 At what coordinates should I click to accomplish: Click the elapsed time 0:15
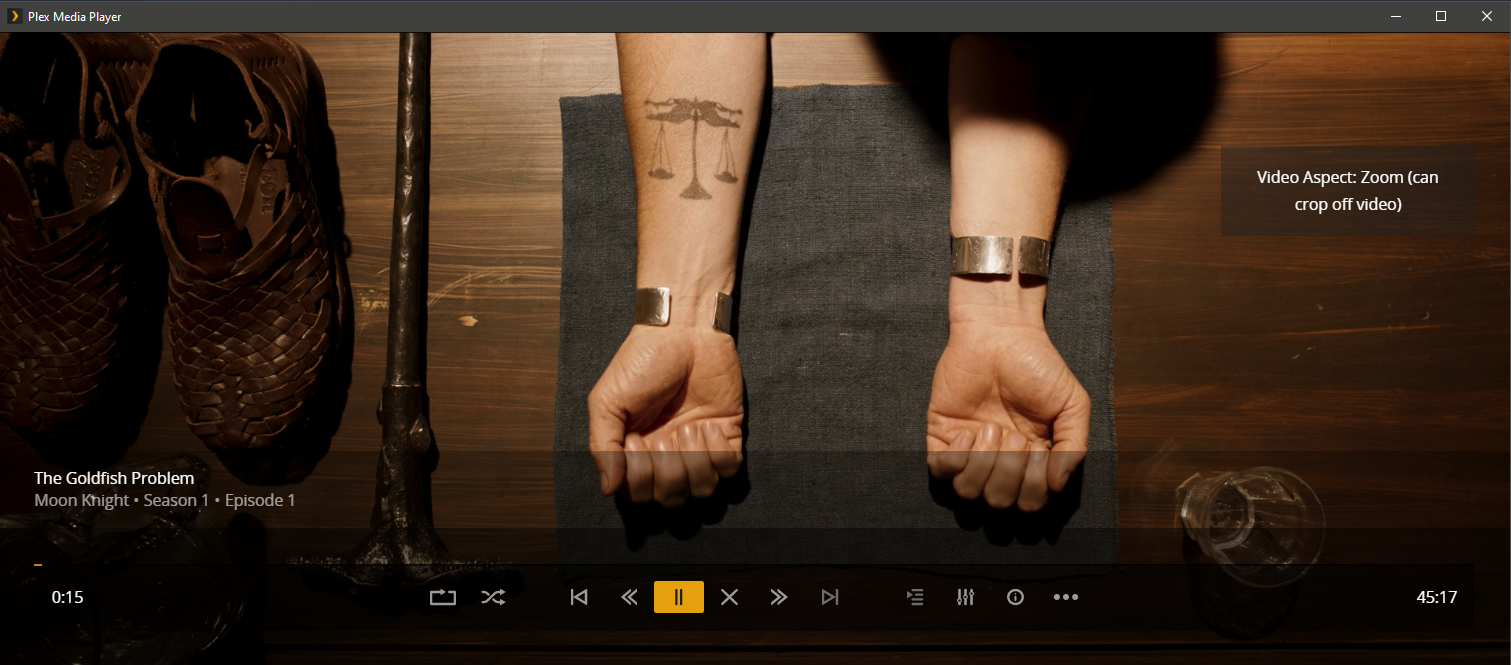click(67, 597)
